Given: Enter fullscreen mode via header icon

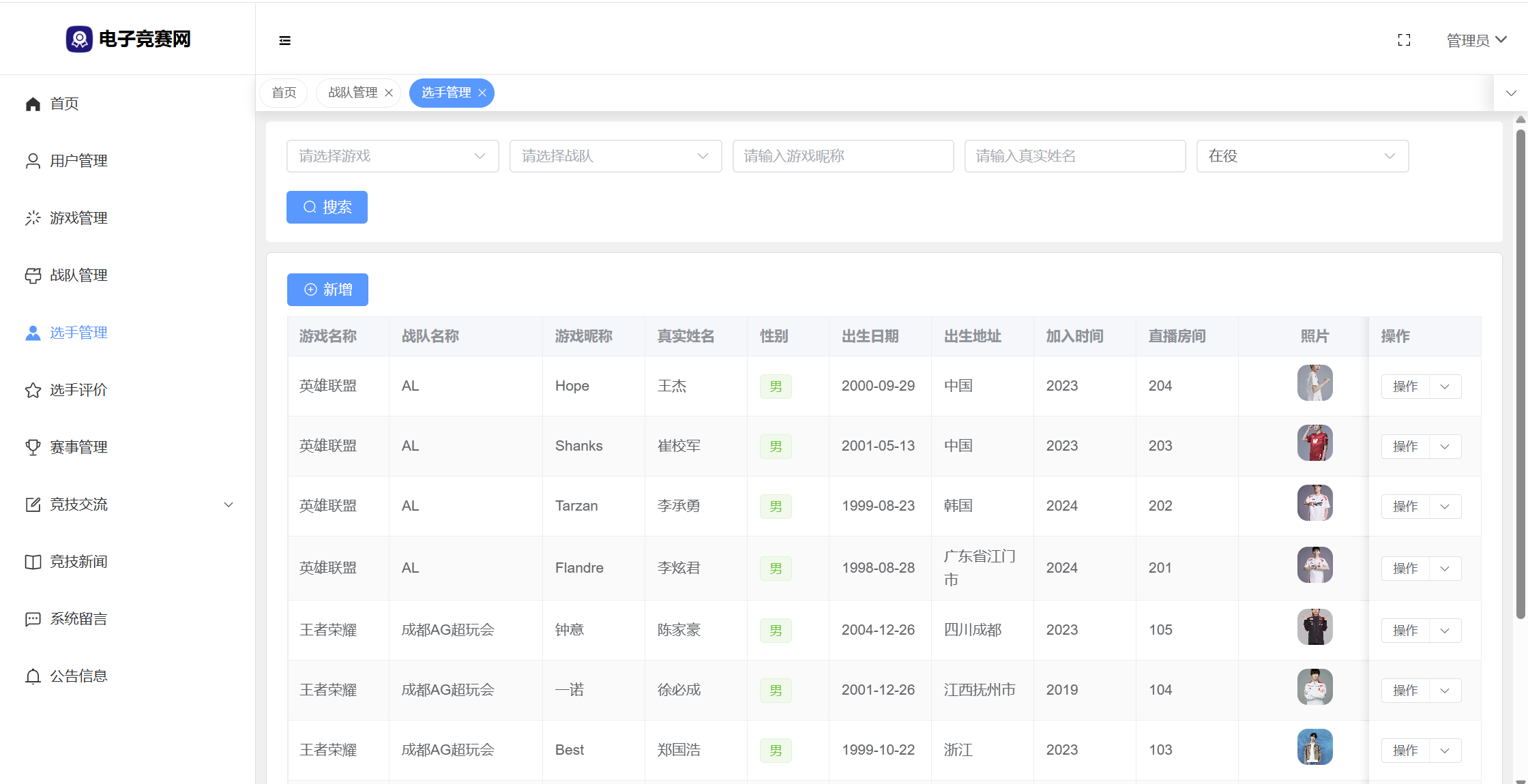Looking at the screenshot, I should click(x=1404, y=40).
